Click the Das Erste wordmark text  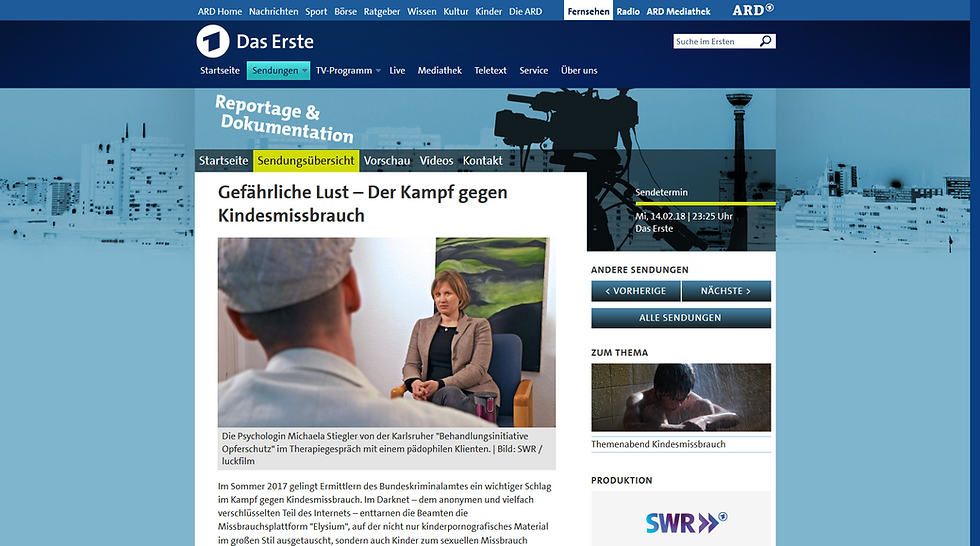point(275,42)
